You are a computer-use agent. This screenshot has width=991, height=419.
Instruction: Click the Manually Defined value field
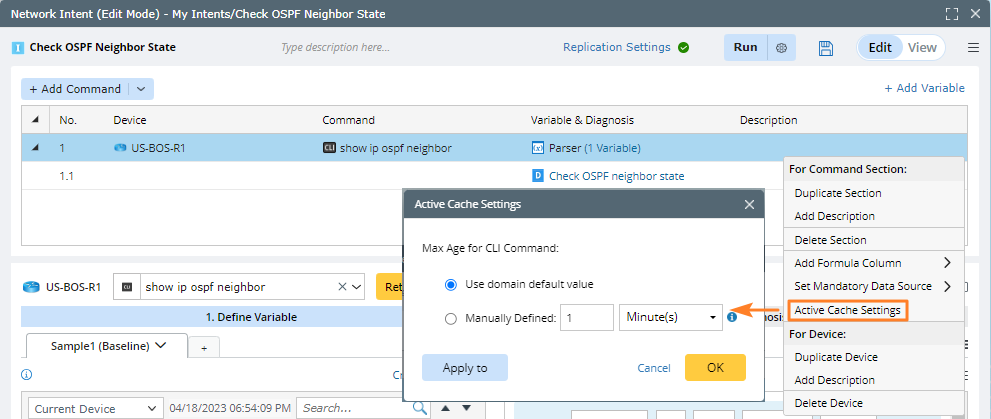pos(586,318)
